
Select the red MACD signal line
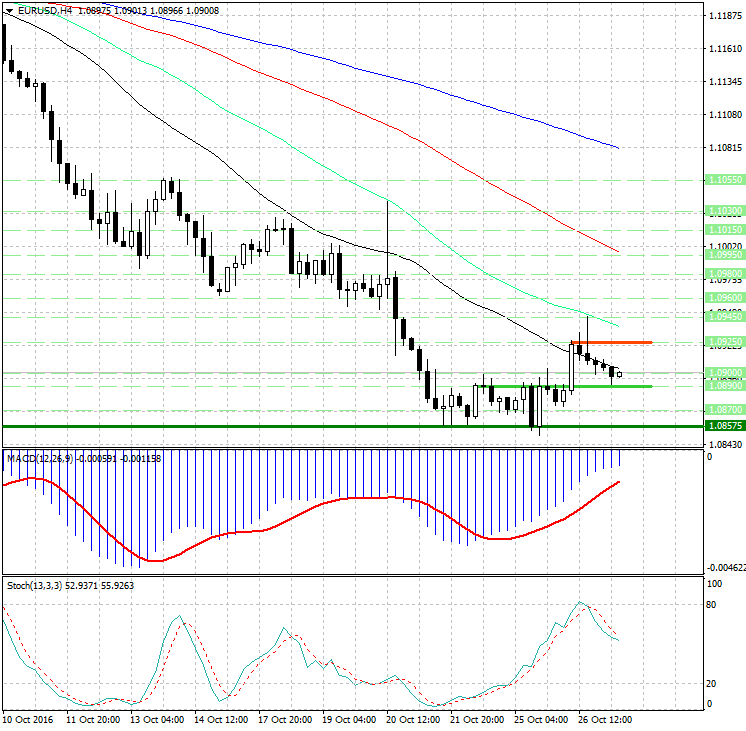coord(300,513)
